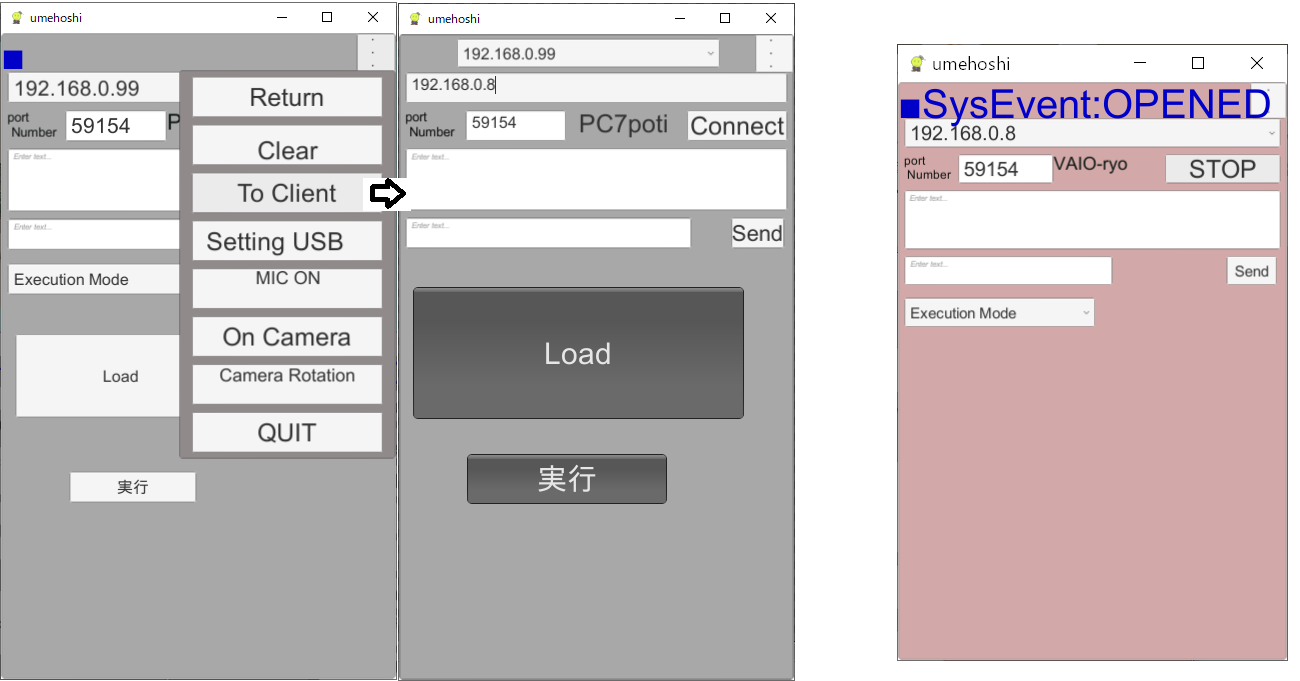Toggle the Camera Rotation option
The image size is (1300, 681).
coord(287,384)
